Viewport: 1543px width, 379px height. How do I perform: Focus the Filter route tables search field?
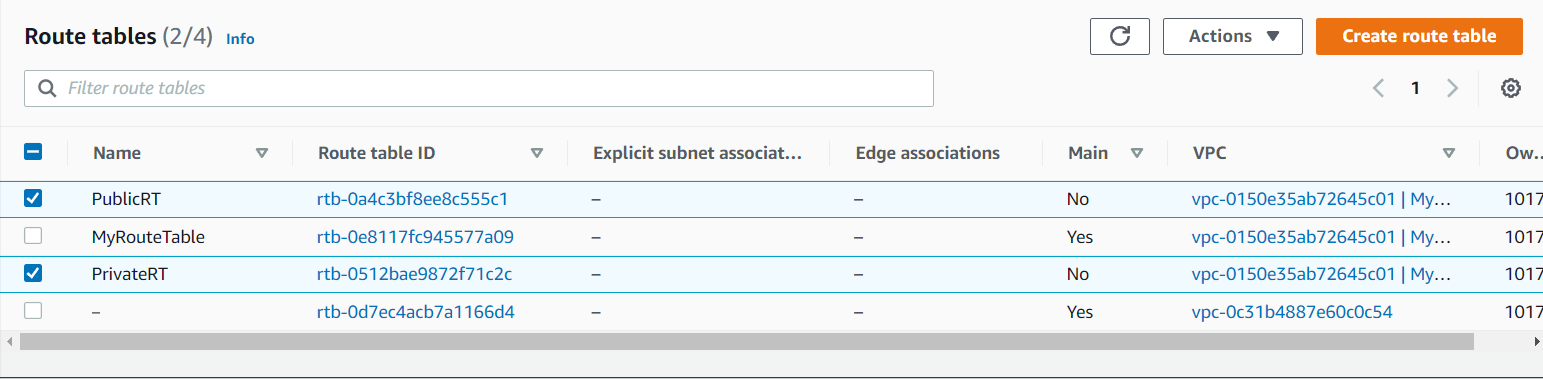click(x=479, y=88)
